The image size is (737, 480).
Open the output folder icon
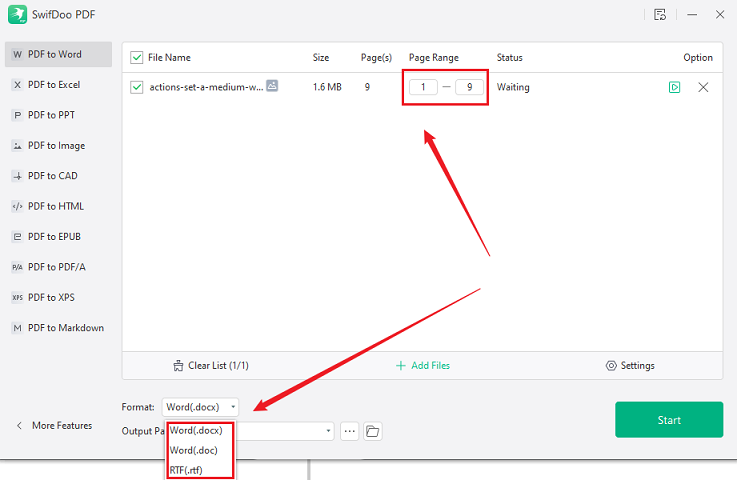(372, 431)
